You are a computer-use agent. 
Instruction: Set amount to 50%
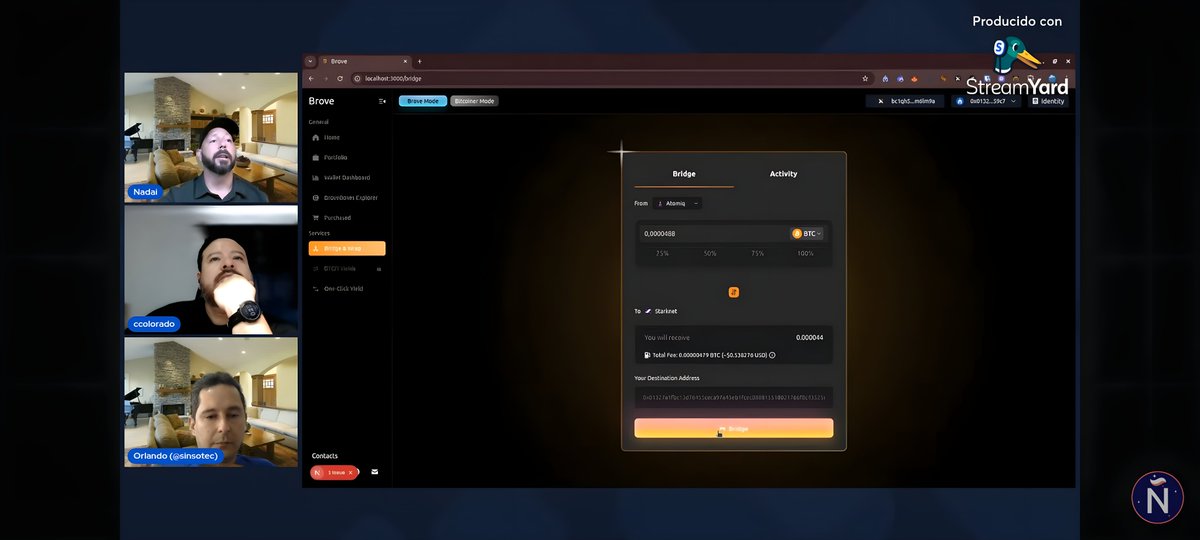coord(710,254)
